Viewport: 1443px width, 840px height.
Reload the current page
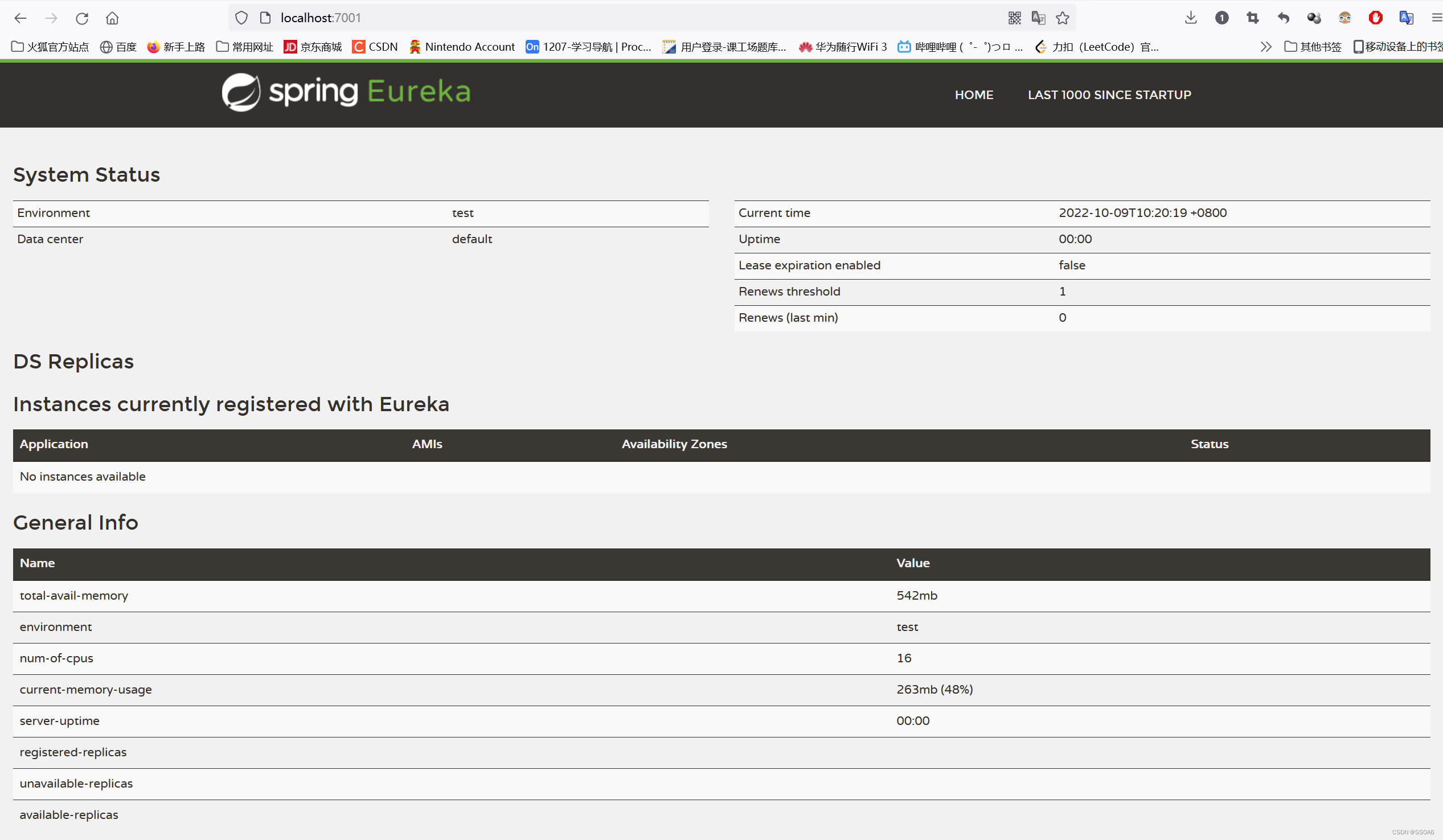click(x=82, y=18)
